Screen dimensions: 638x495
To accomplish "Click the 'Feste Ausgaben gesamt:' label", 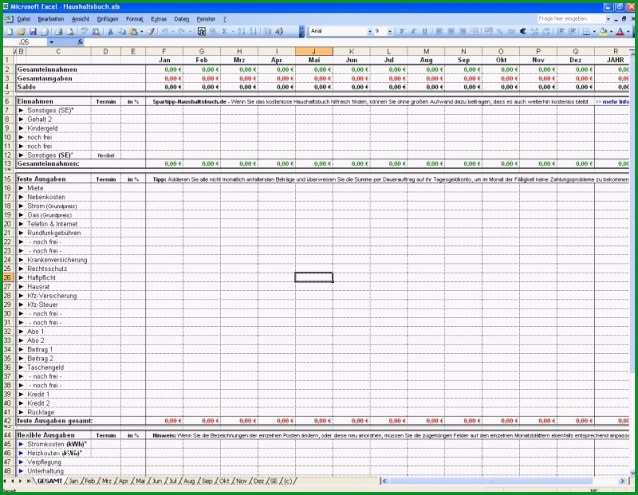I will coord(55,421).
